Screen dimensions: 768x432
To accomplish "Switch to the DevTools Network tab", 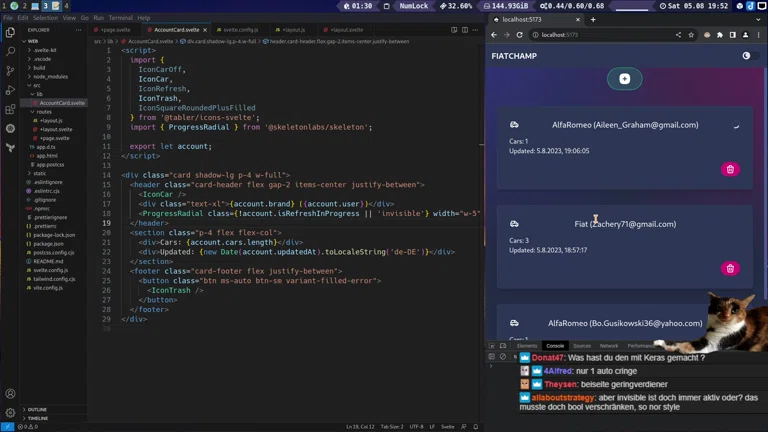I will 609,346.
